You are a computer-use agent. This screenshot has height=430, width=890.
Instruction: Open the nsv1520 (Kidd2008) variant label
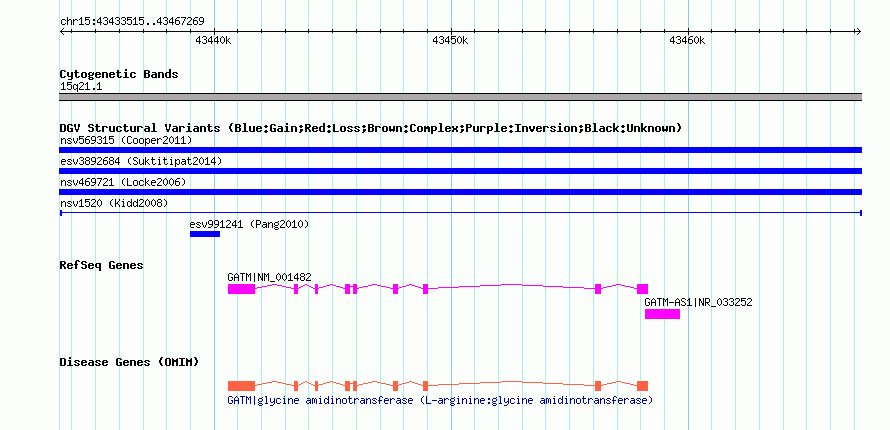114,203
